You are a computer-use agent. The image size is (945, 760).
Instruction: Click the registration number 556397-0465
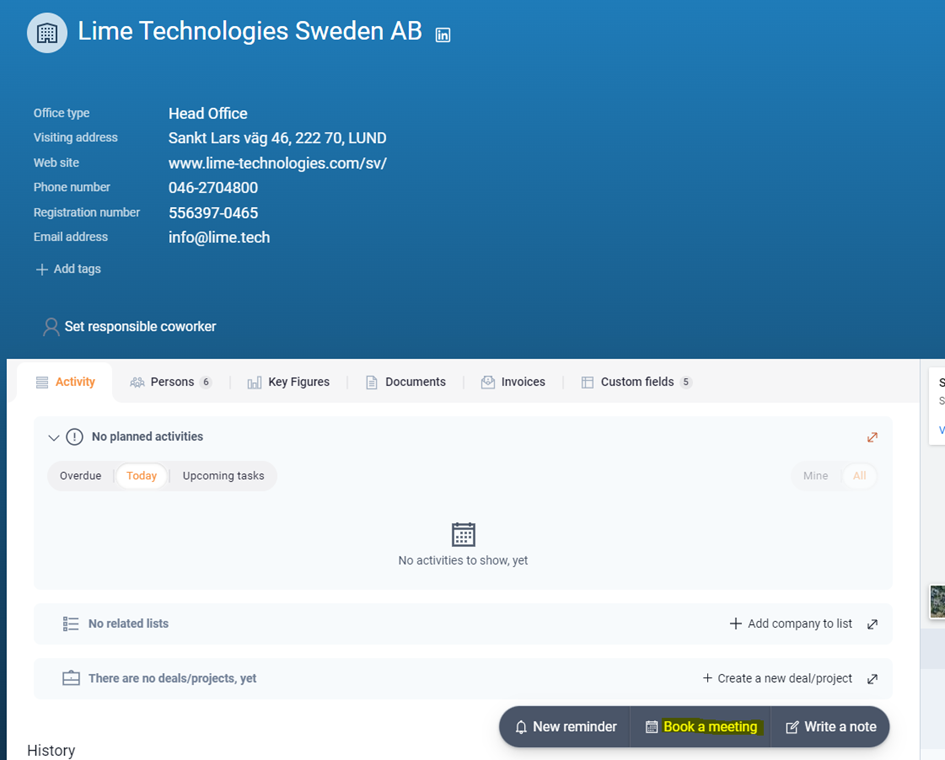(x=213, y=213)
